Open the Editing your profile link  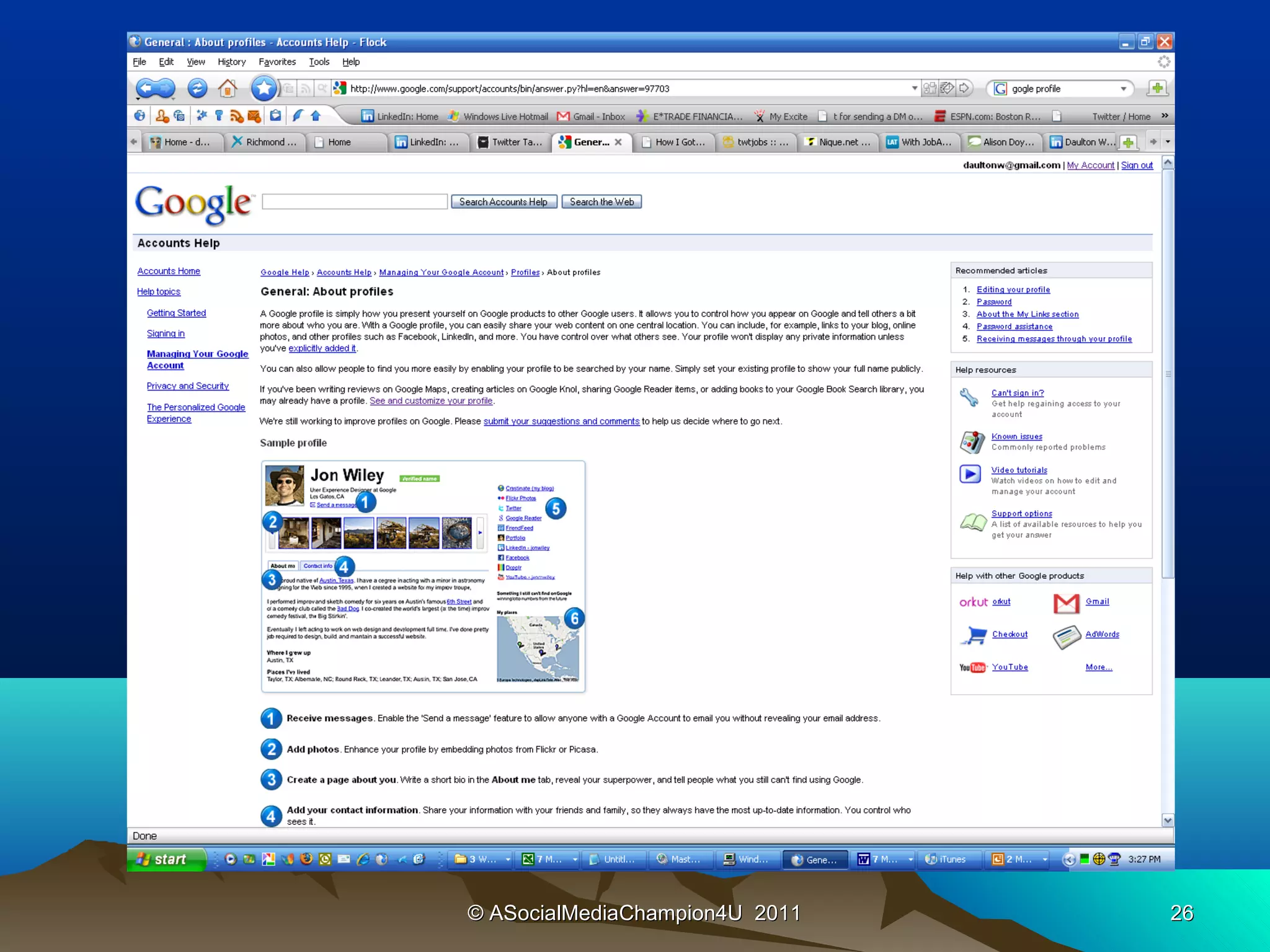click(1013, 289)
